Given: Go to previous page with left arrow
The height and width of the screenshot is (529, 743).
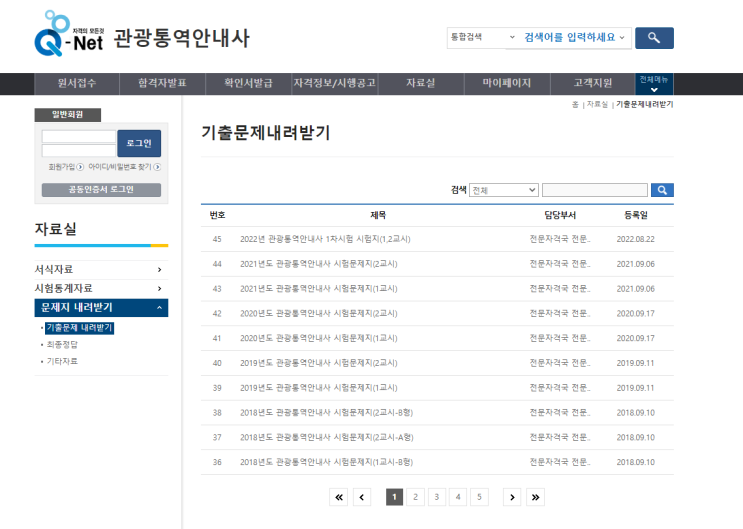Looking at the screenshot, I should [362, 497].
